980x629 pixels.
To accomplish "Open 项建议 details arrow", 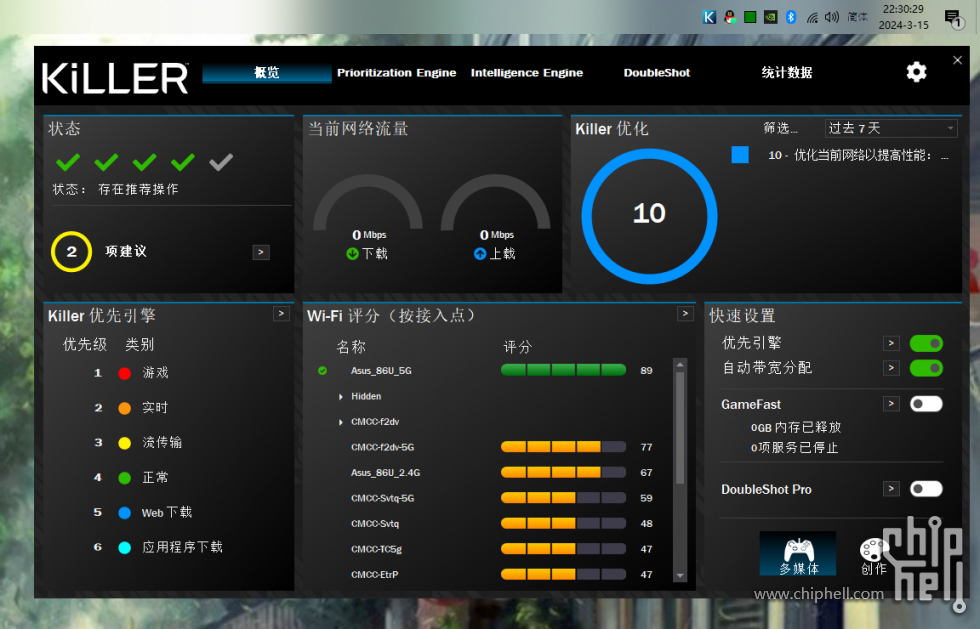I will pos(261,253).
